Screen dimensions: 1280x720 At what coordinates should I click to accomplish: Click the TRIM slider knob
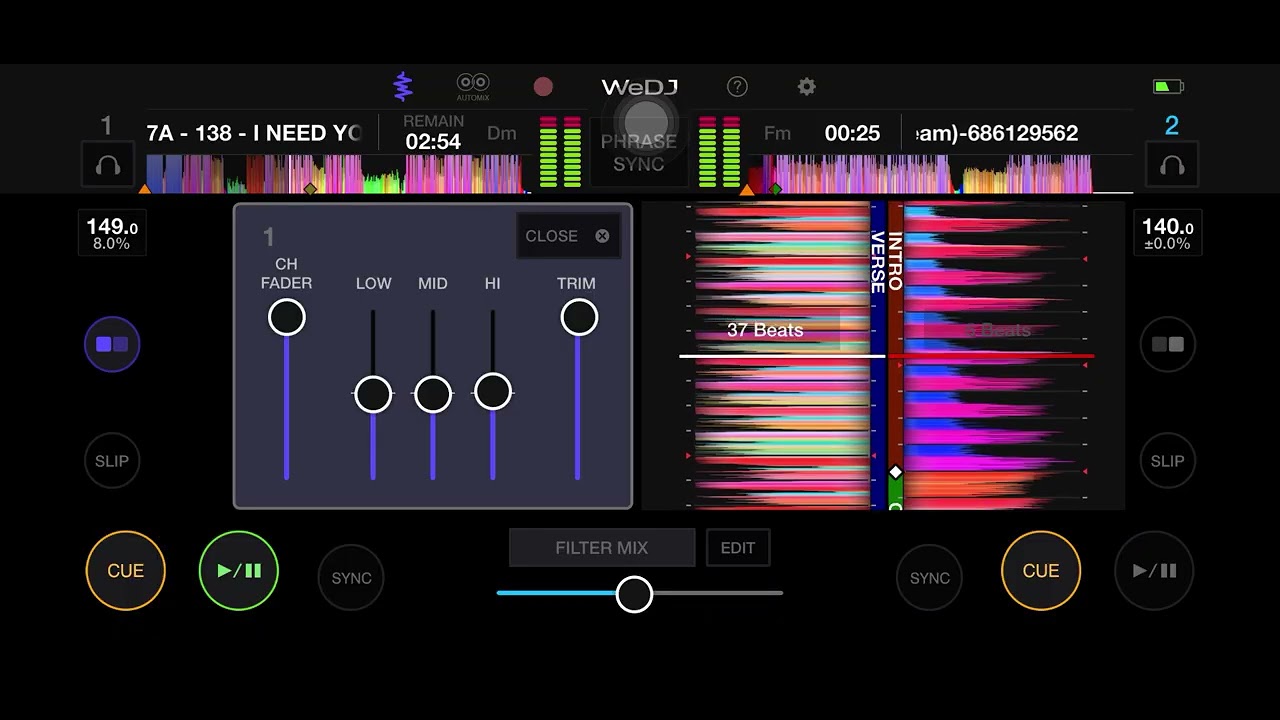(x=579, y=317)
